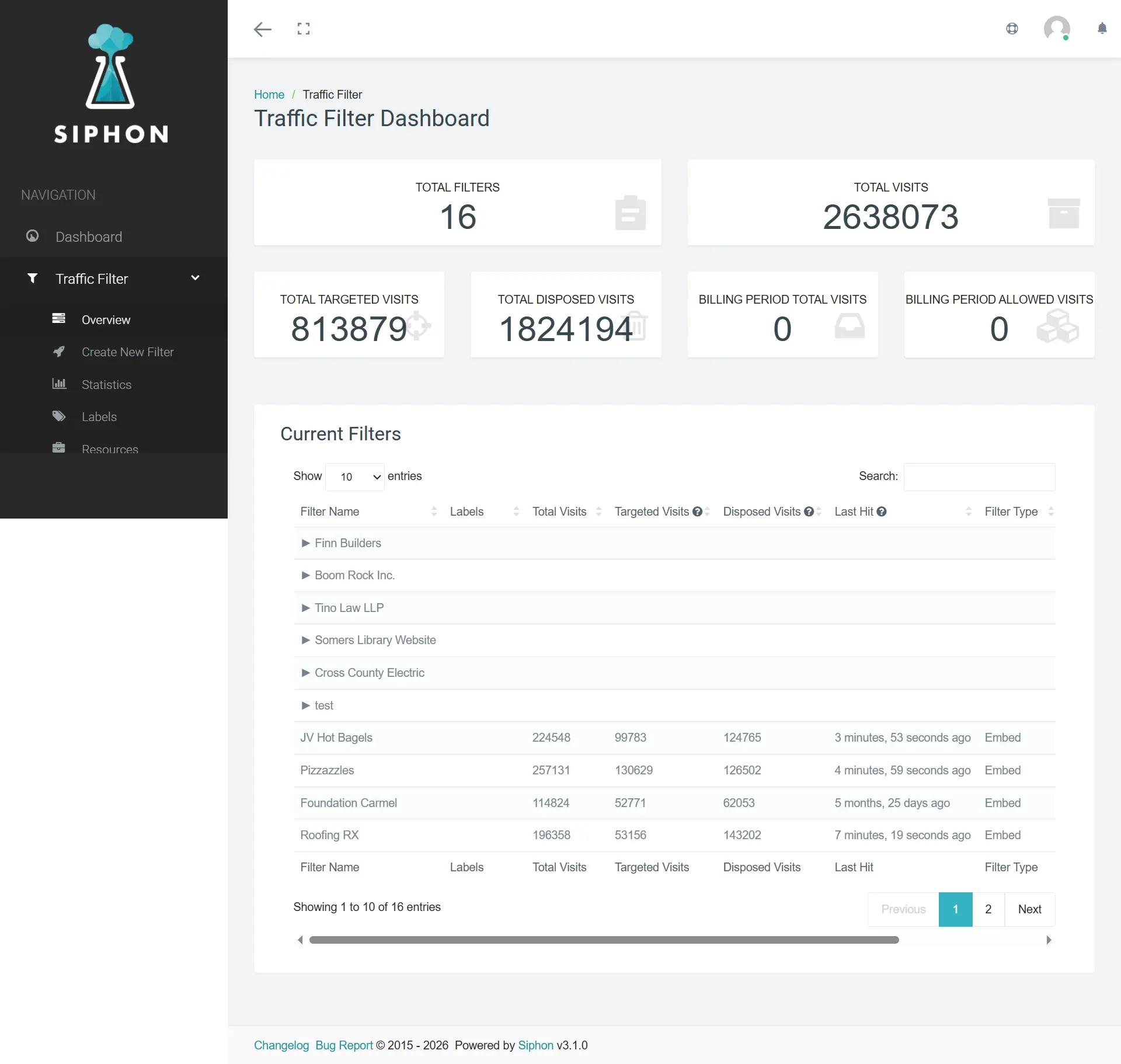Toggle fullscreen mode icon

click(x=304, y=29)
